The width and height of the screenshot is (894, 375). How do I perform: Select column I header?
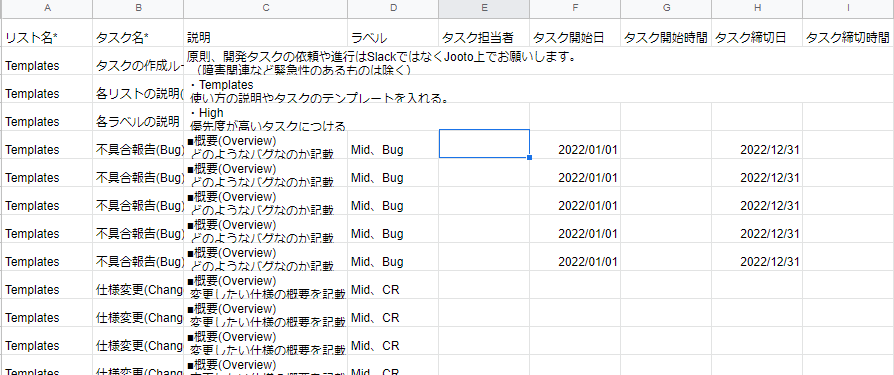(x=848, y=9)
